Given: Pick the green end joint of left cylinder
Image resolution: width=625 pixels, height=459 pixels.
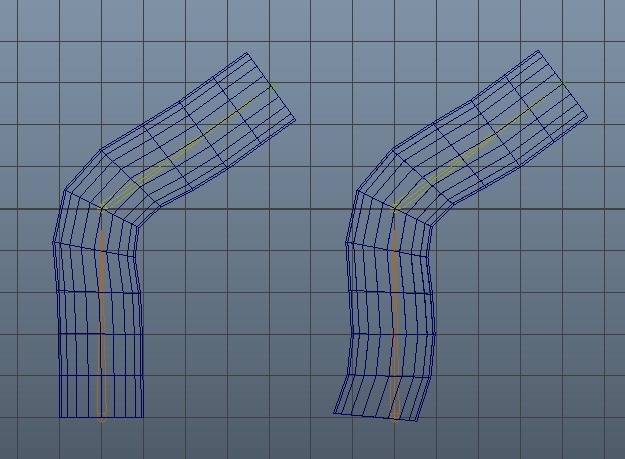Looking at the screenshot, I should [273, 86].
